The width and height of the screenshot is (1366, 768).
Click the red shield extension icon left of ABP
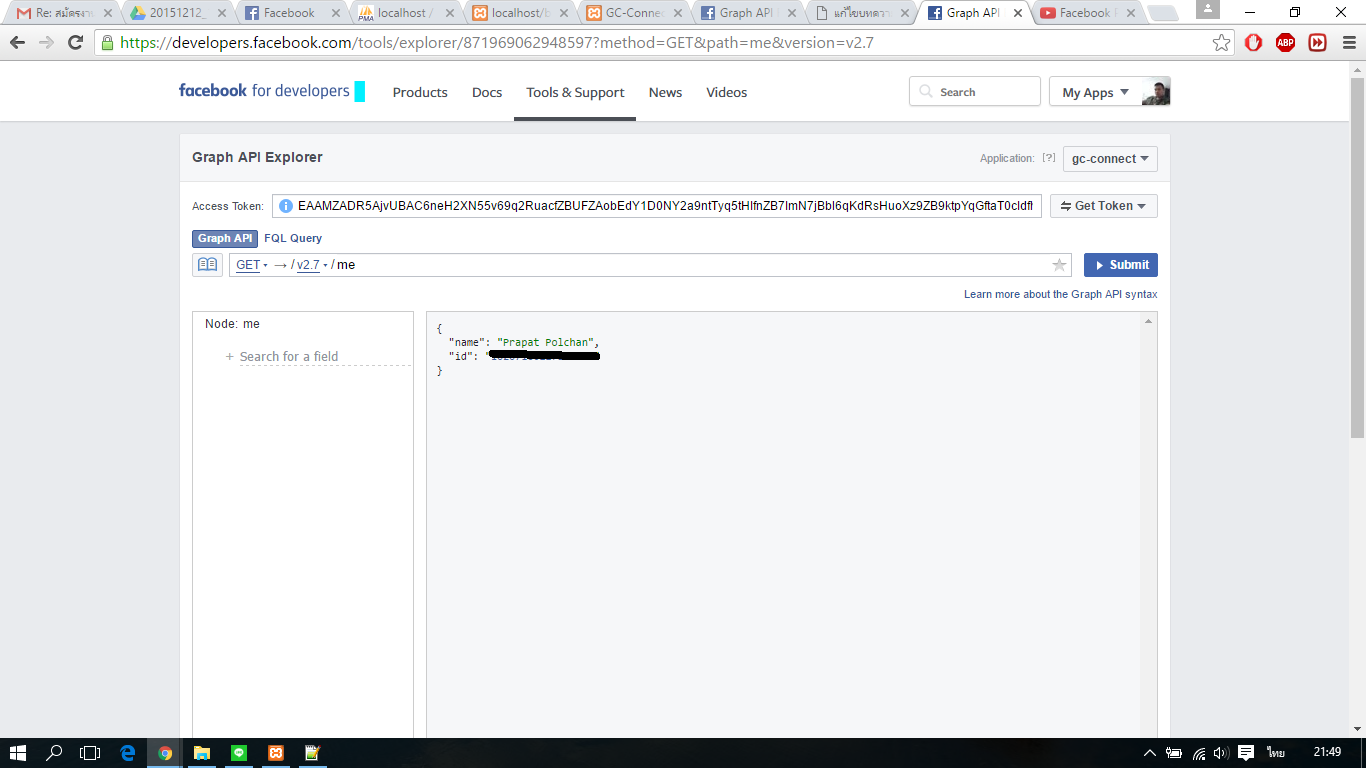1253,43
